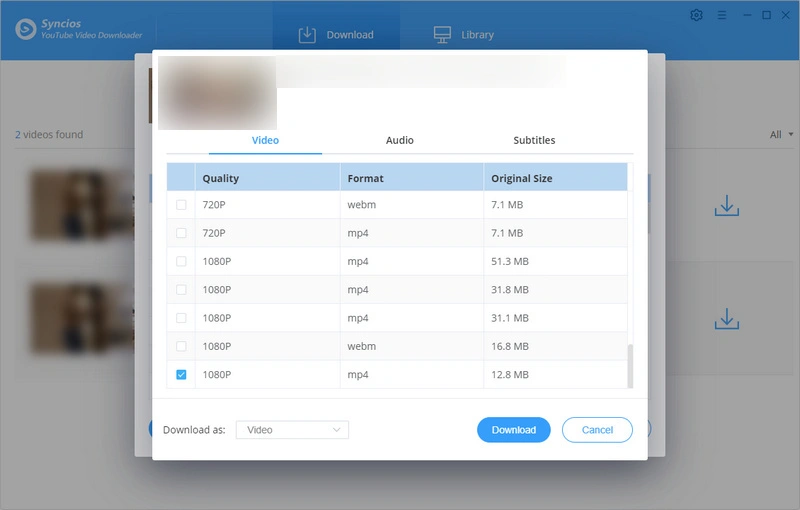Click the quality list vertical scrollbar
This screenshot has width=800, height=510.
630,366
